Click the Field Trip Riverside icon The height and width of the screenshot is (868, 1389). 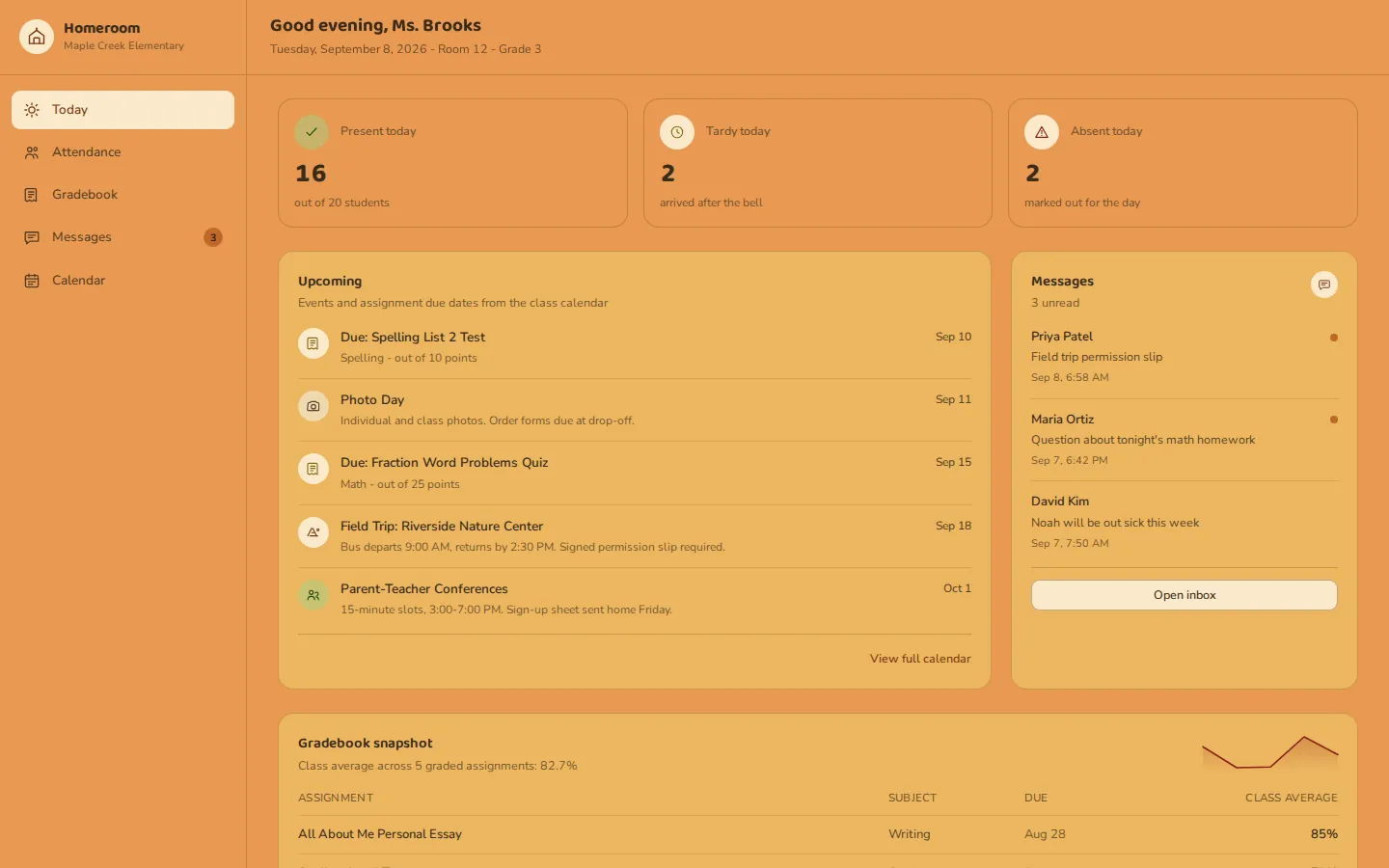(x=313, y=532)
